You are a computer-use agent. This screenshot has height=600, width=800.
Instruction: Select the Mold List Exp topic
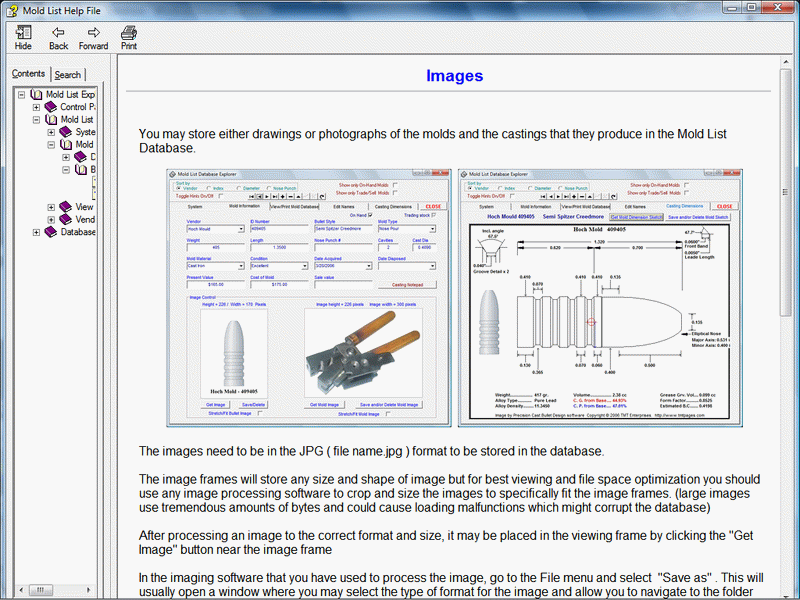[70, 94]
